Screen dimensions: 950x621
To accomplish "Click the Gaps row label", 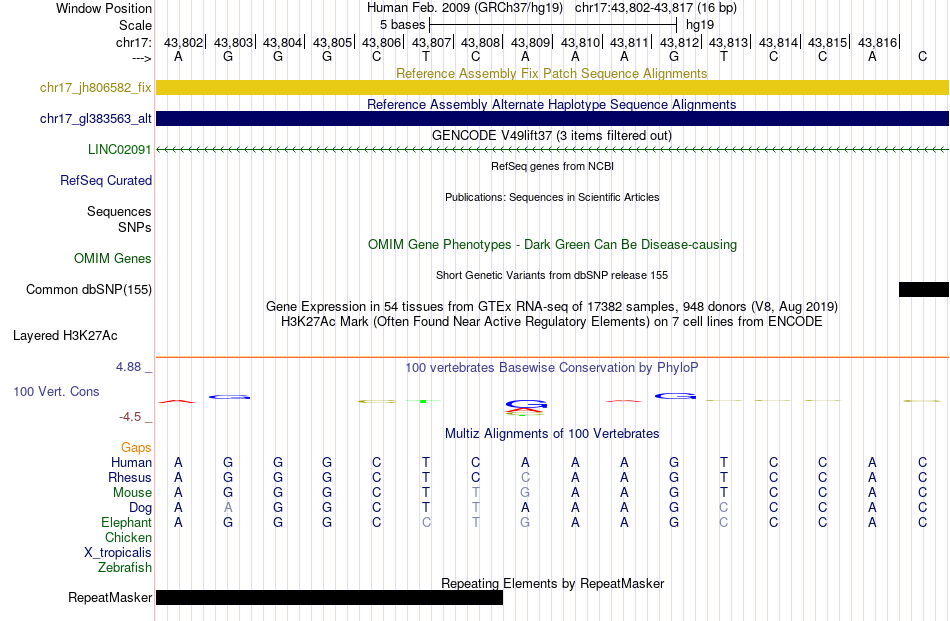I will point(136,447).
